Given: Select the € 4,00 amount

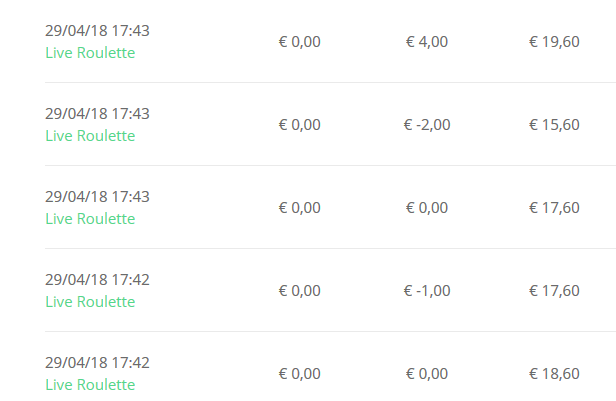Looking at the screenshot, I should click(427, 42).
